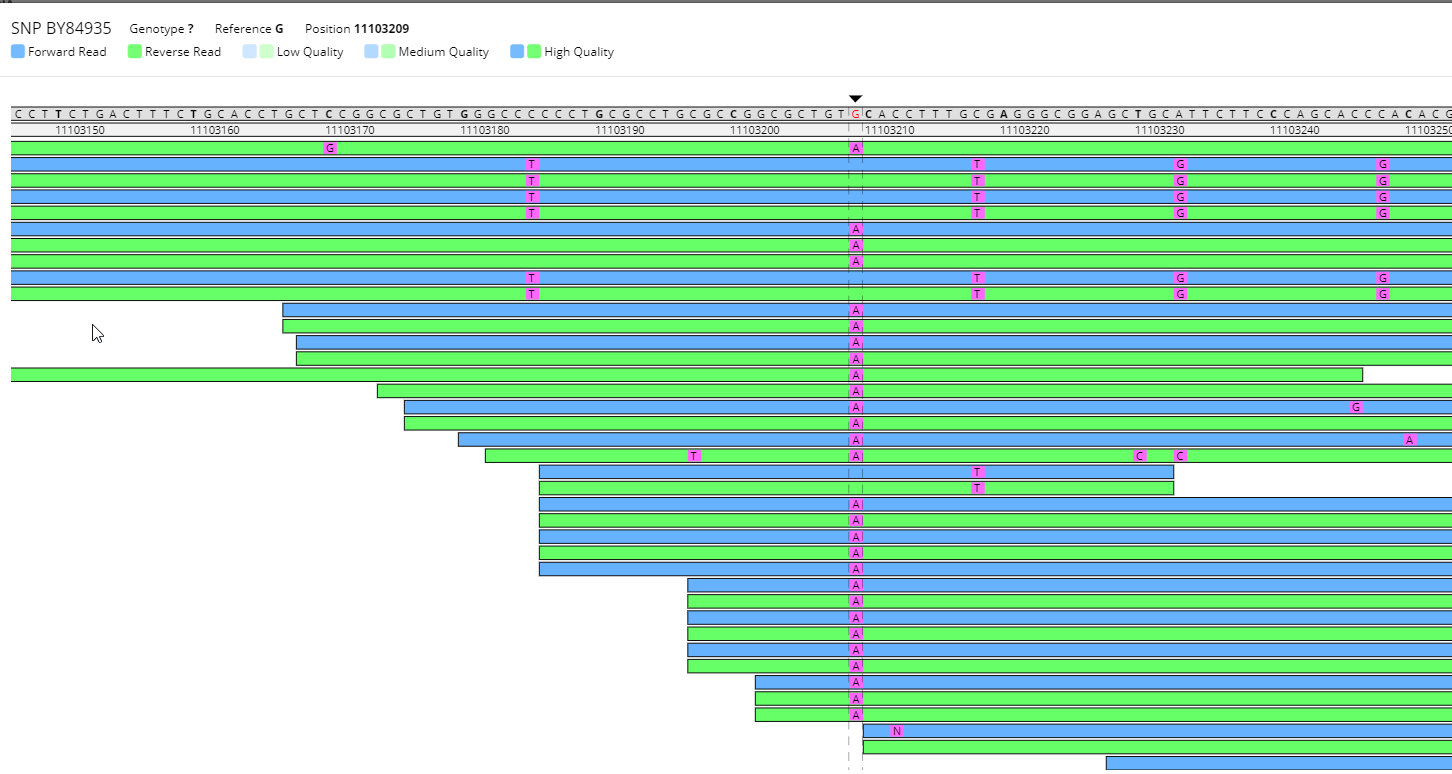This screenshot has width=1452, height=774.
Task: Click the black triangle SNP position marker
Action: tap(855, 98)
